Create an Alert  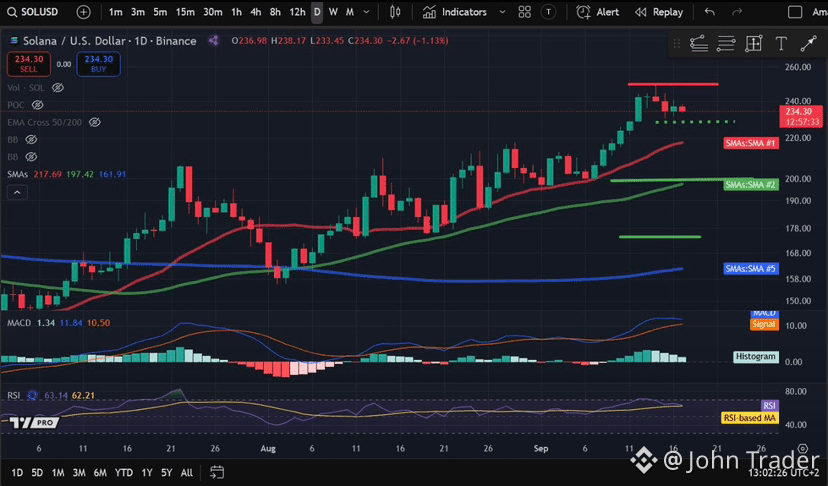point(598,12)
